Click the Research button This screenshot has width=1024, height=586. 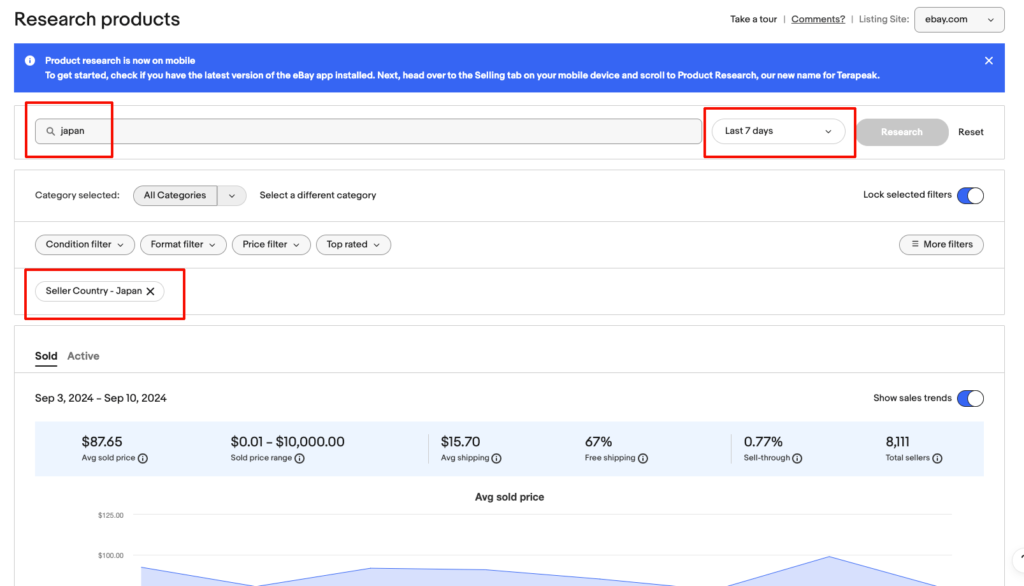902,132
